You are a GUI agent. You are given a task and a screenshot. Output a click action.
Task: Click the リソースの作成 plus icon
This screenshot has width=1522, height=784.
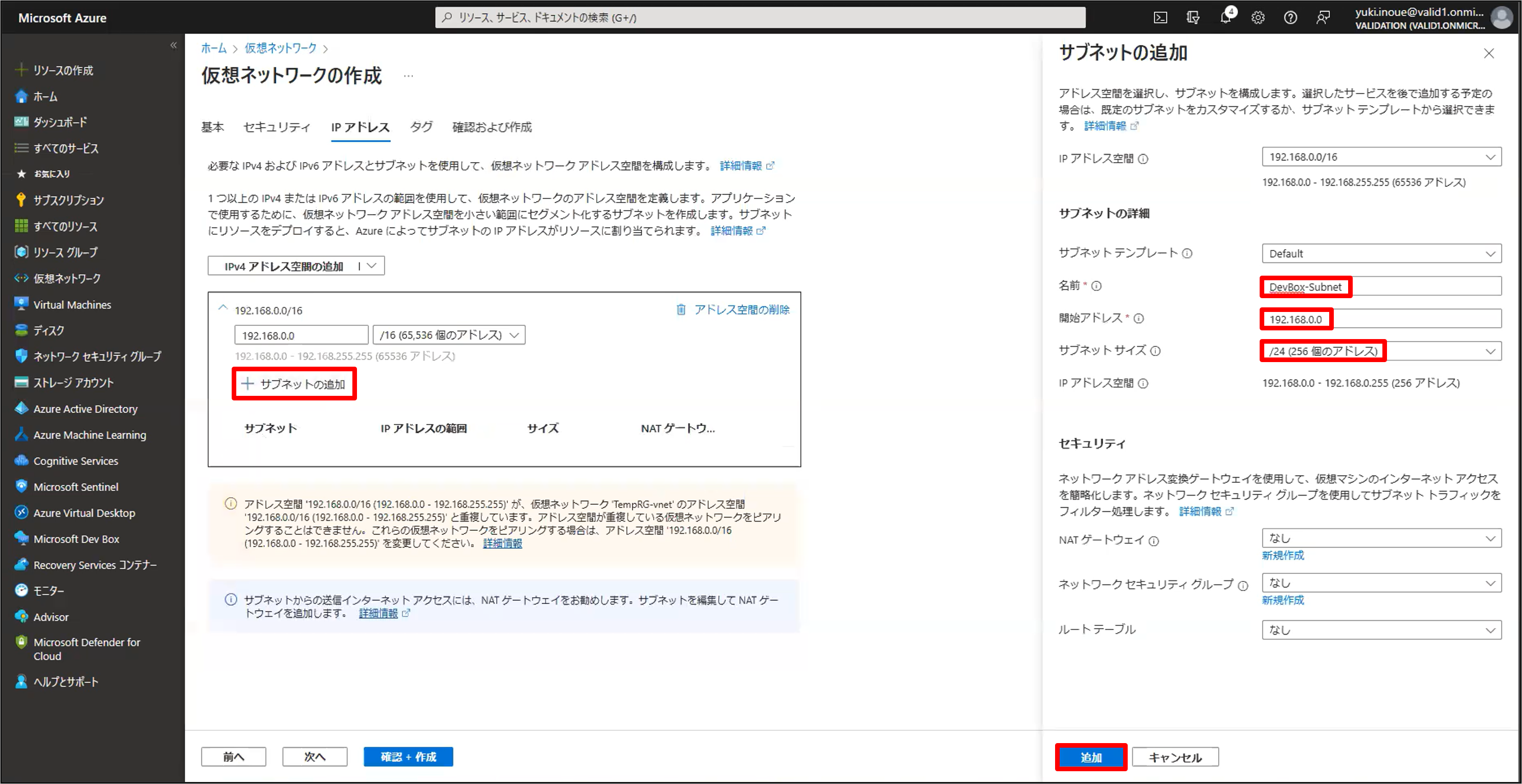coord(21,70)
